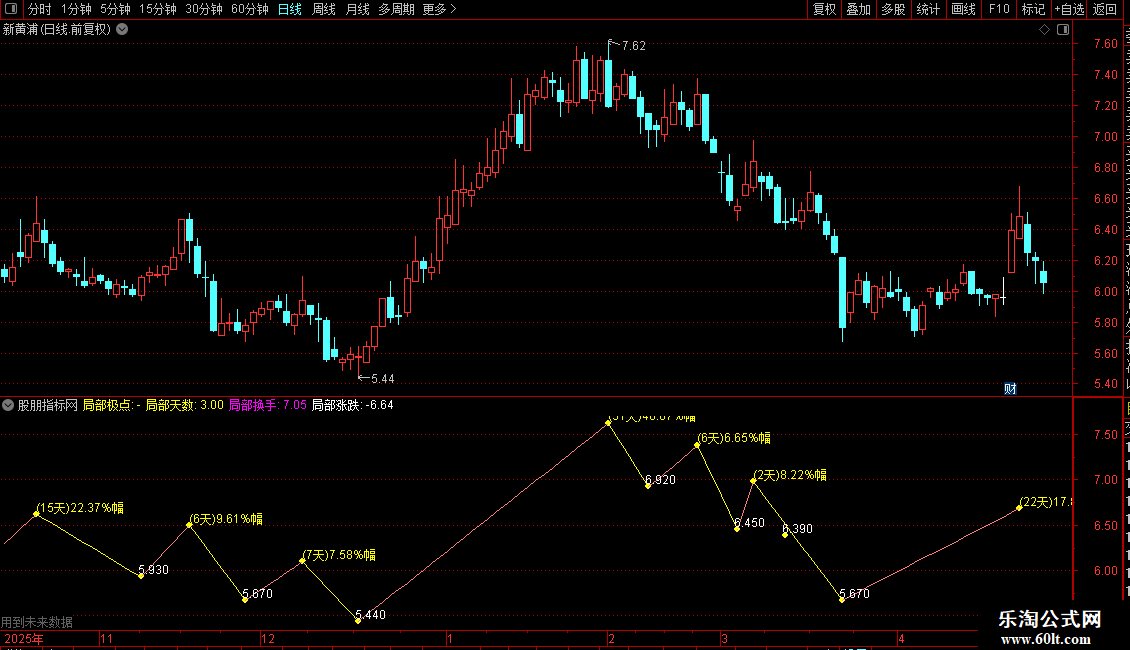The width and height of the screenshot is (1130, 650).
Task: Select the 30分钟 period
Action: (x=204, y=9)
